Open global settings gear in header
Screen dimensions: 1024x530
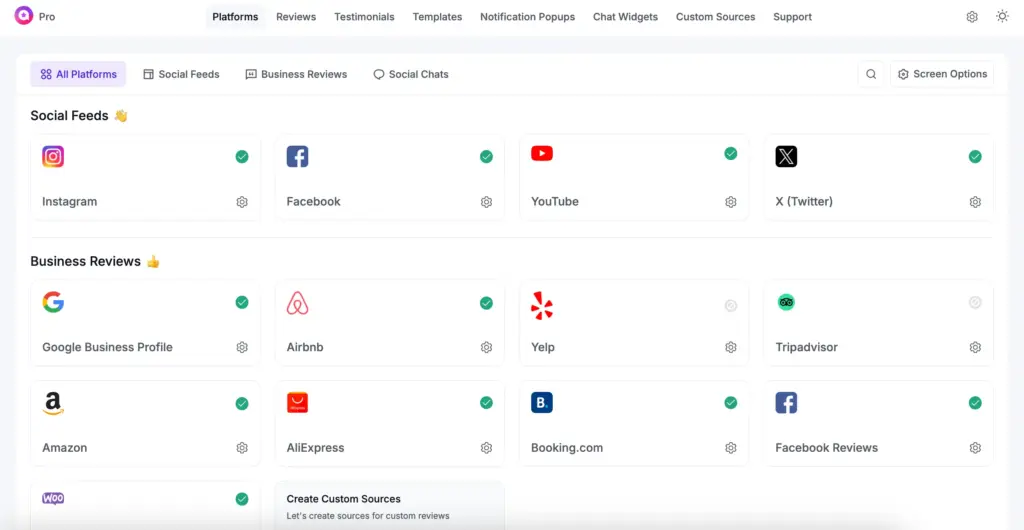(972, 17)
